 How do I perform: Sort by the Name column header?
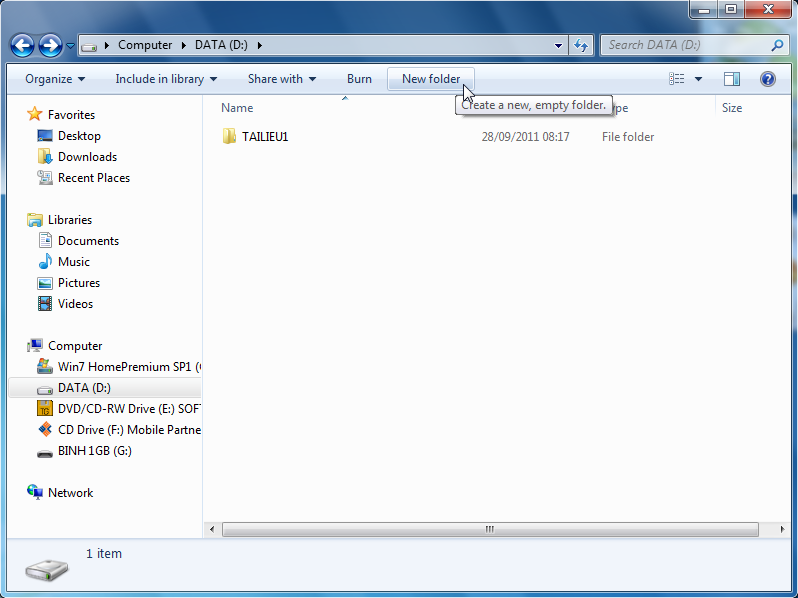[x=238, y=108]
